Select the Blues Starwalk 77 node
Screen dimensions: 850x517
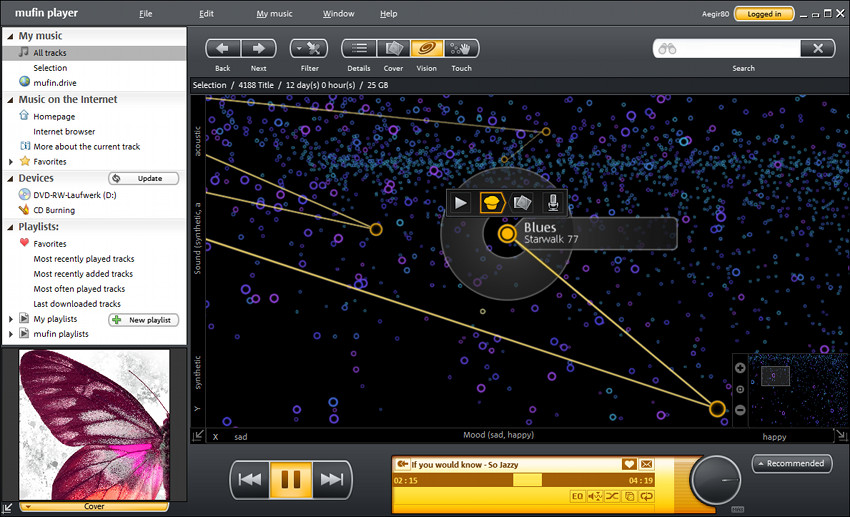(x=507, y=234)
